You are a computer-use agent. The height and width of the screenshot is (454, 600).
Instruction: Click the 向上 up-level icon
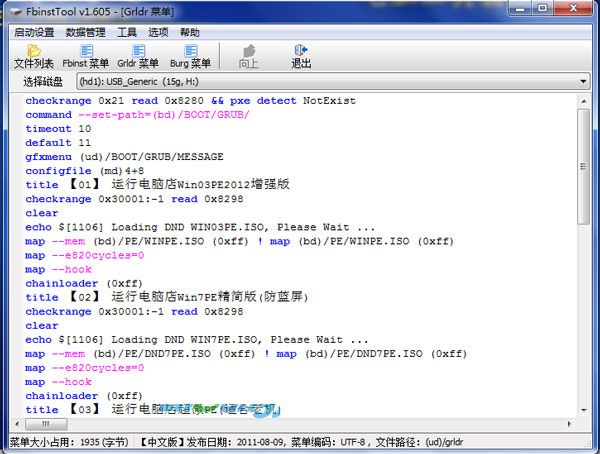click(x=248, y=50)
